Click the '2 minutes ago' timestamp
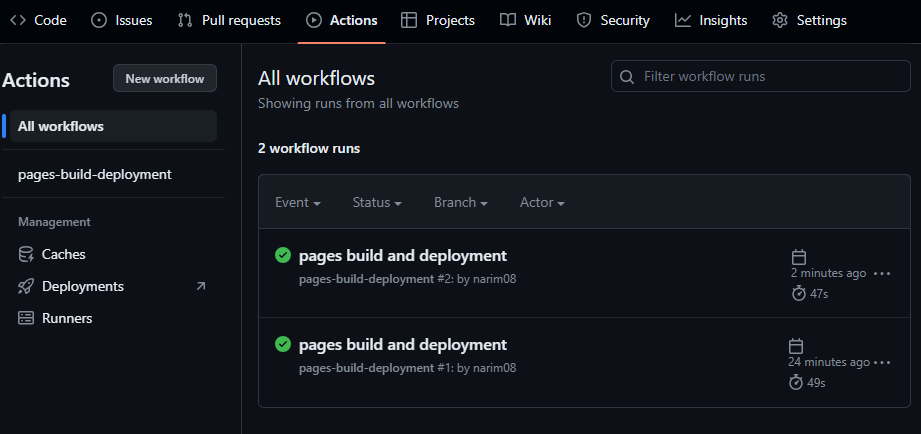The image size is (921, 434). point(829,274)
